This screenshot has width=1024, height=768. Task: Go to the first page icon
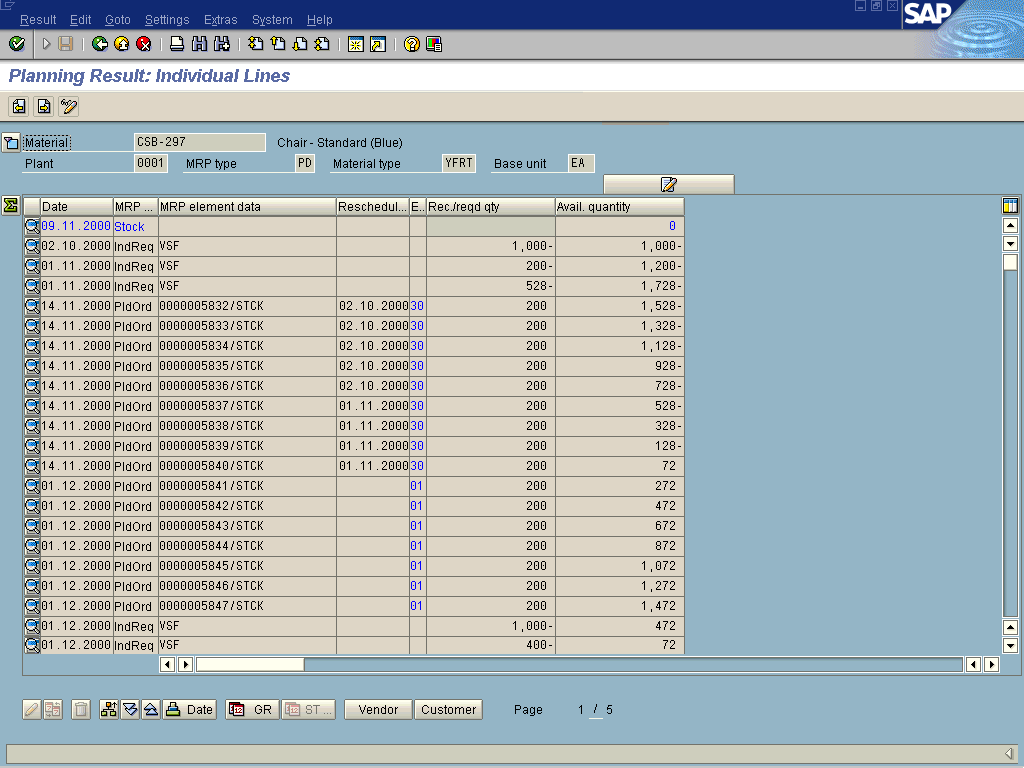[256, 44]
